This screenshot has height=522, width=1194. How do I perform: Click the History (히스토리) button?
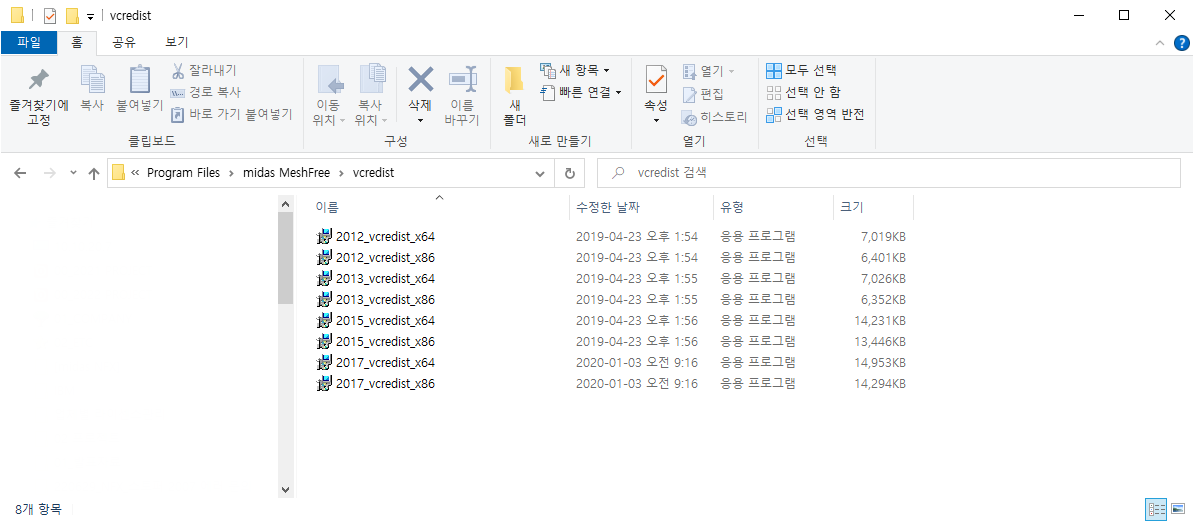(714, 117)
